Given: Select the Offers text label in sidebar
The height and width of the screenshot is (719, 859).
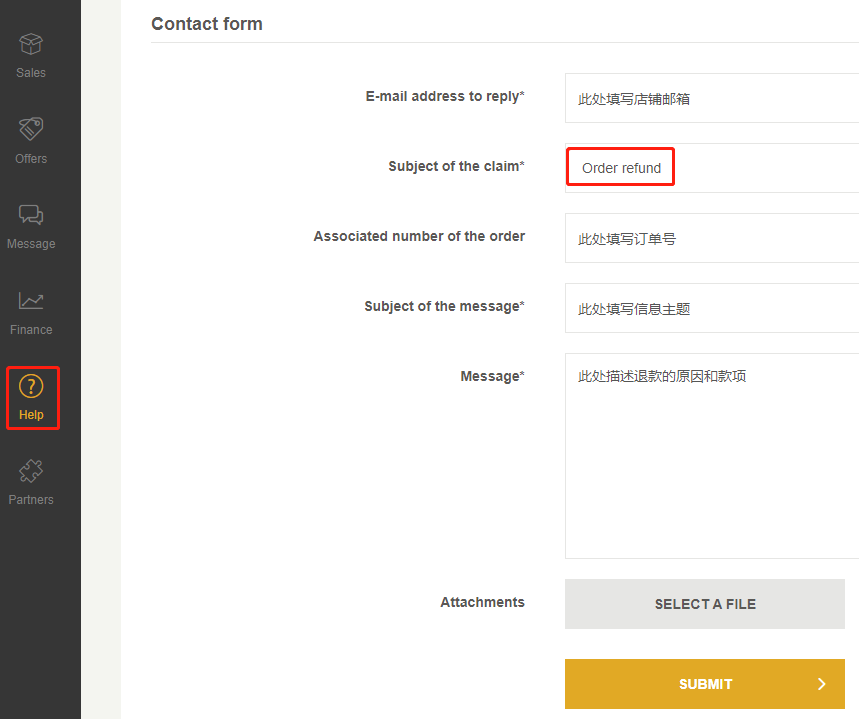Looking at the screenshot, I should click(31, 159).
